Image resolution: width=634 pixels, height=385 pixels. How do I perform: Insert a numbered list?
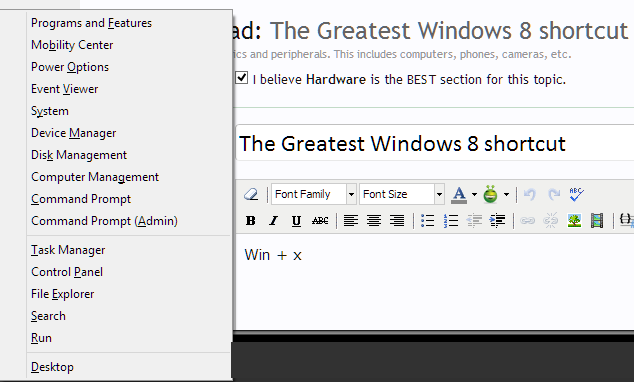coord(450,221)
